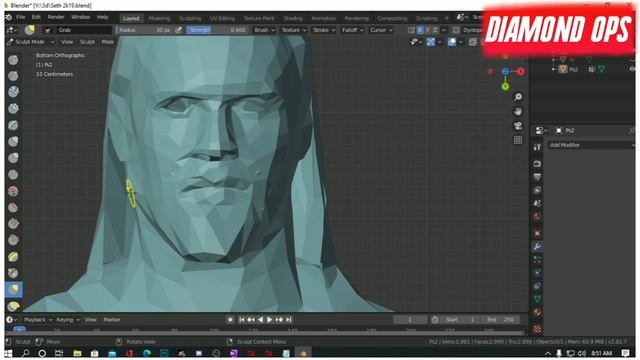Open the Texture properties tab icon

click(x=537, y=329)
